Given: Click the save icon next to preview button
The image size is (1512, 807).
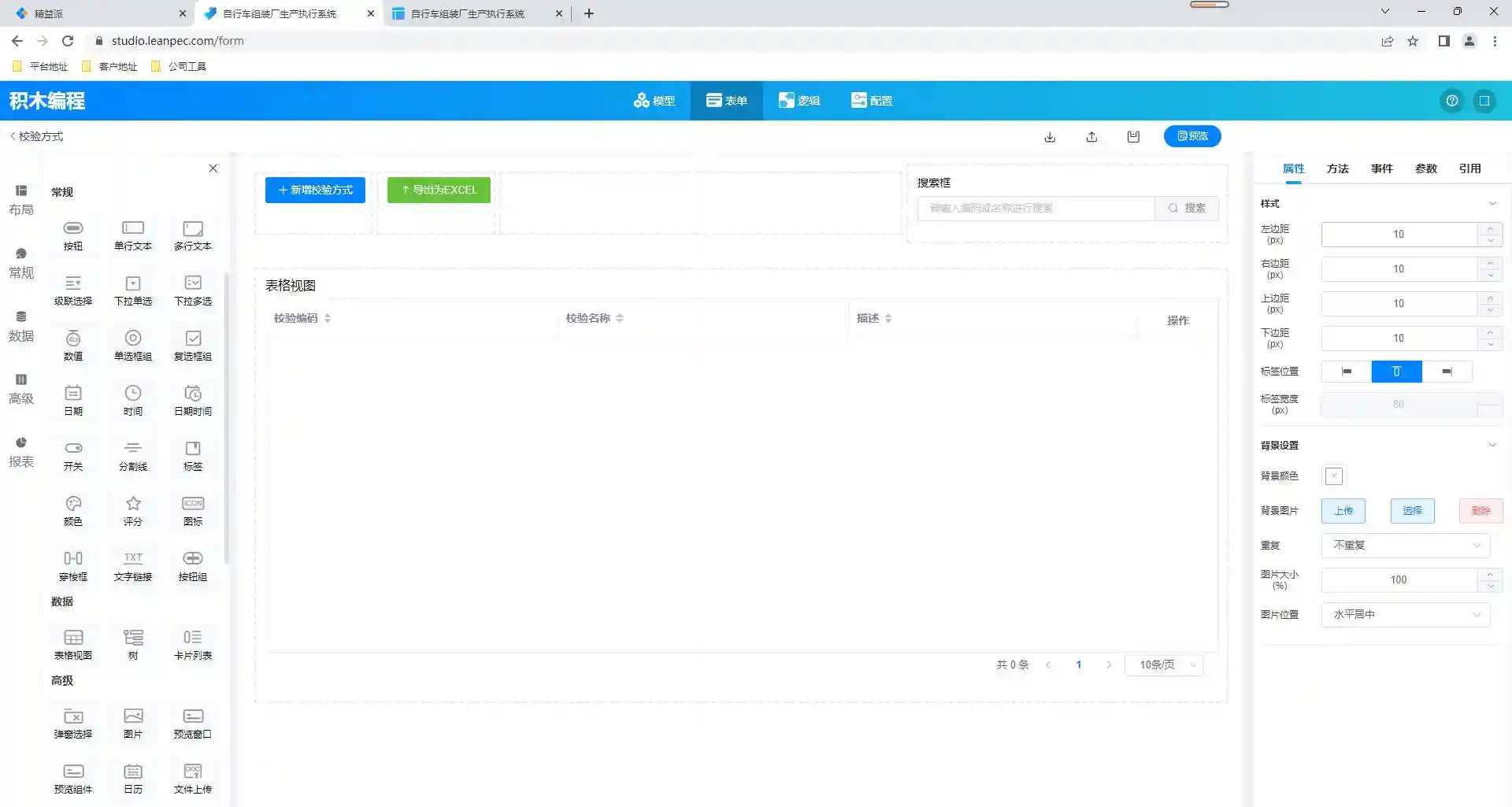Looking at the screenshot, I should (1133, 137).
